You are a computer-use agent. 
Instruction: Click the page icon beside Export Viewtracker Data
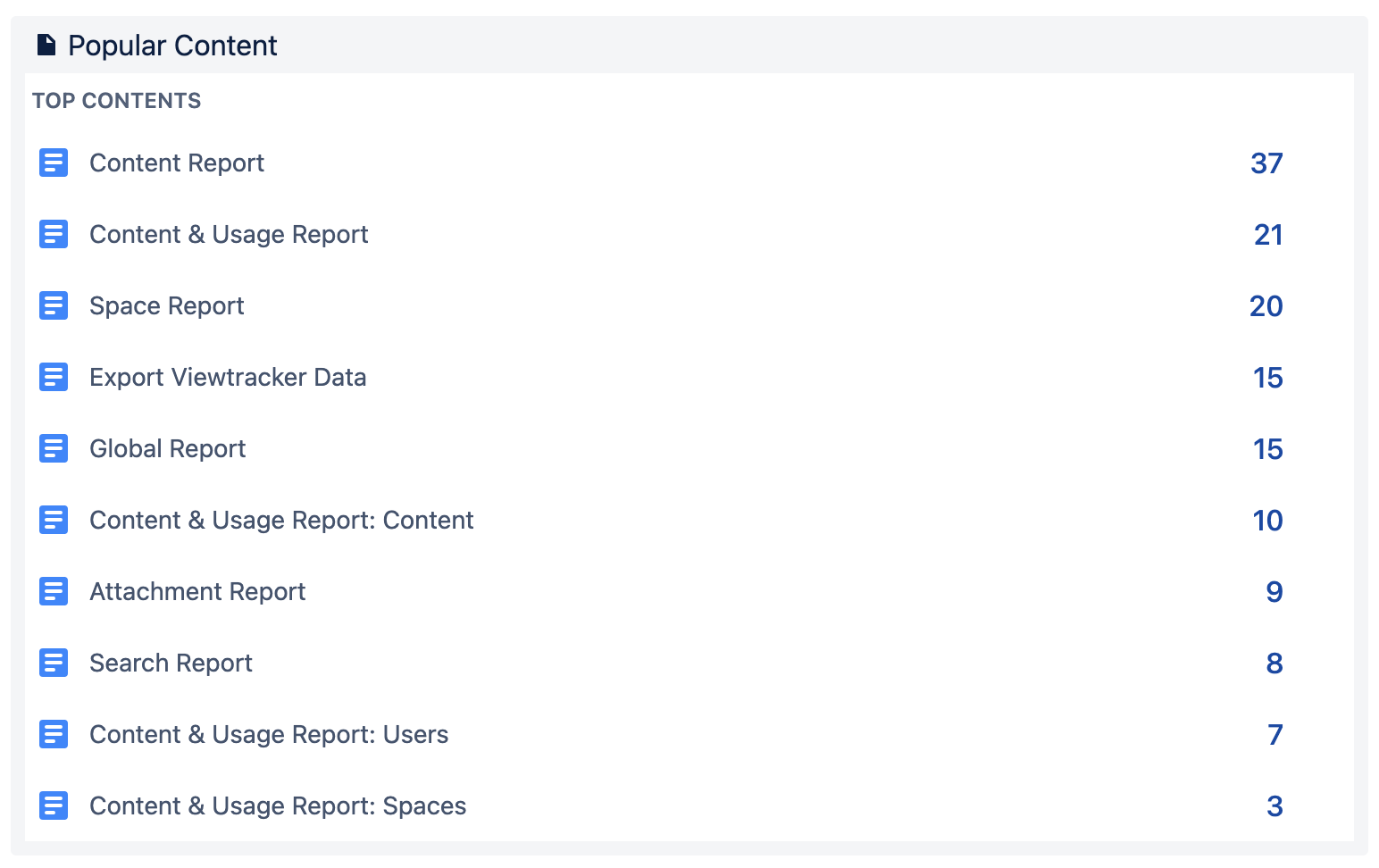click(54, 377)
